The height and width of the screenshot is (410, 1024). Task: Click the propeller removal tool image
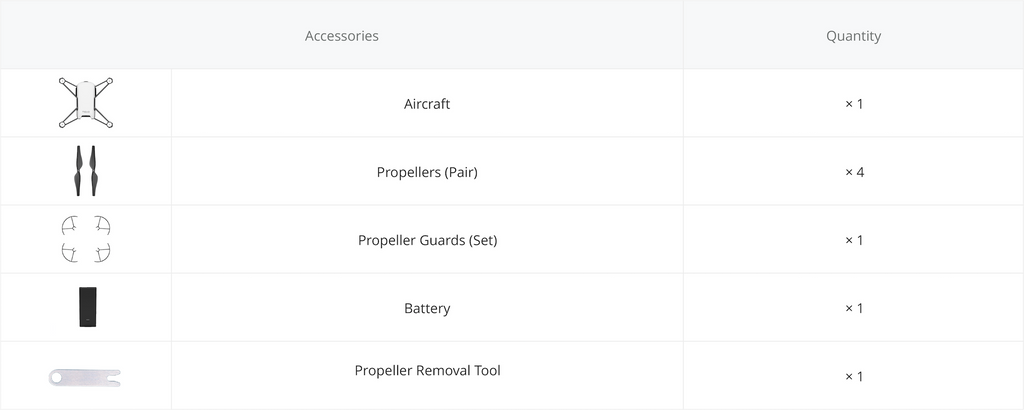pos(85,377)
